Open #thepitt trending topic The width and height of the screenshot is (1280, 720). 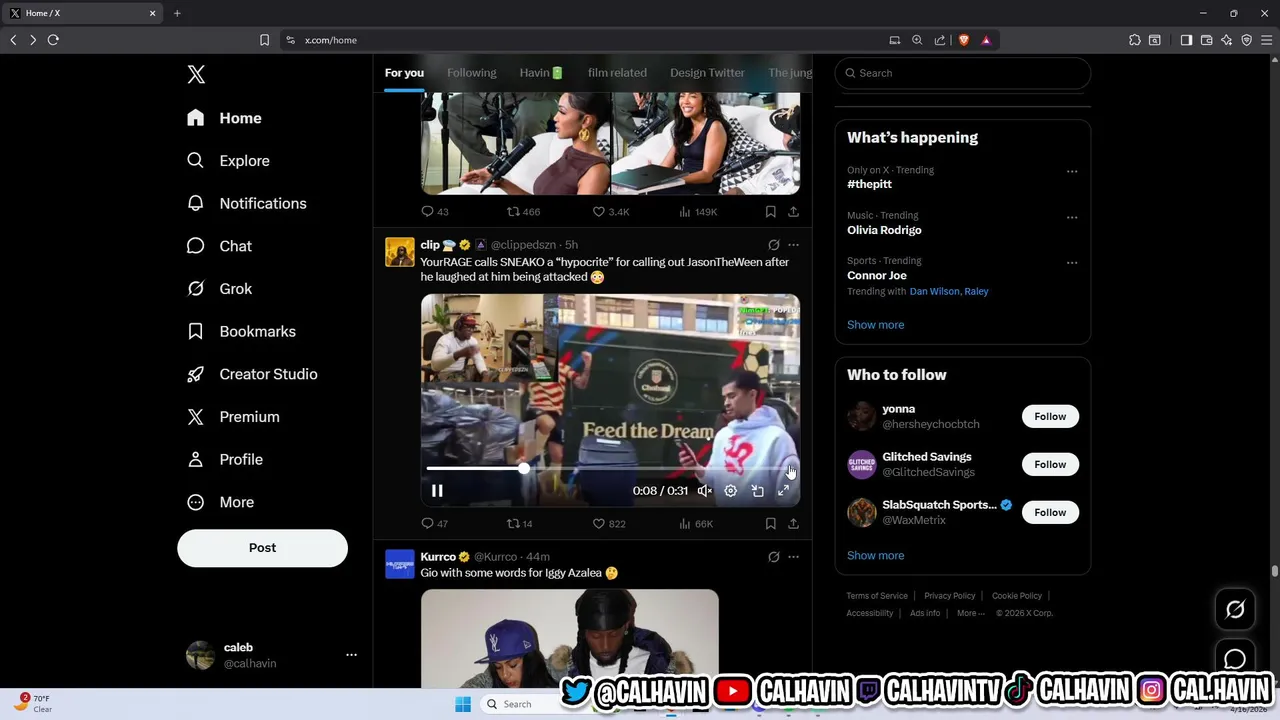point(869,184)
